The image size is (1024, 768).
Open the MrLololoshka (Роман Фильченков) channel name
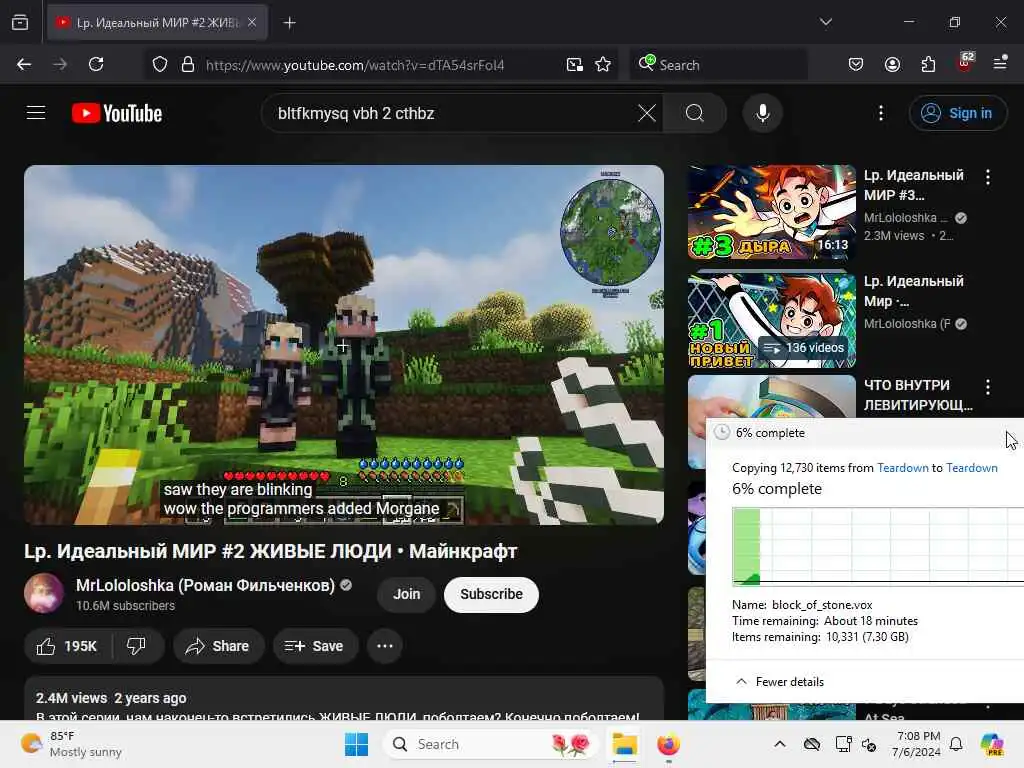205,585
